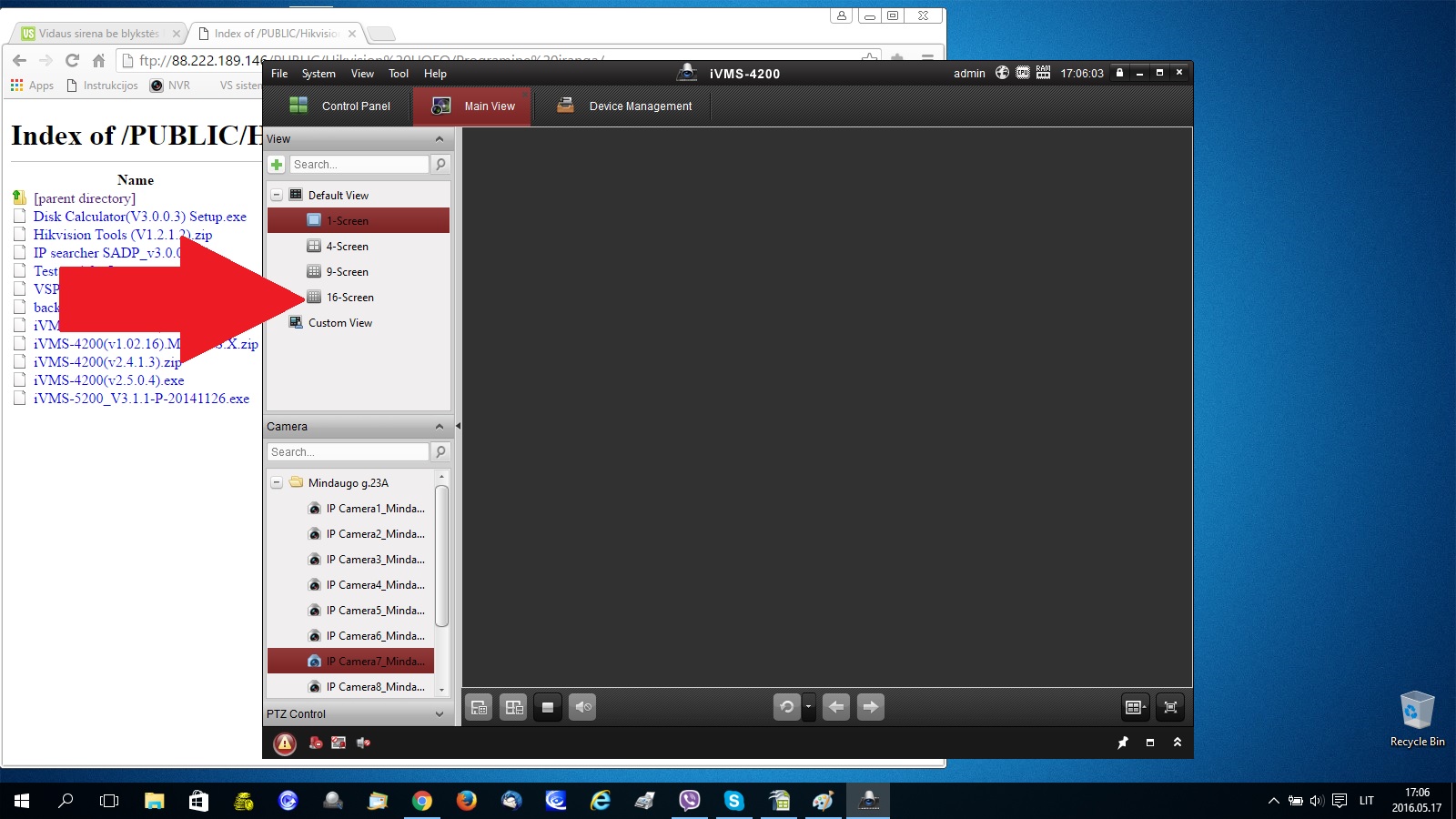Open Hikvision Tools (V1.2.1.2).zip link in browser
Viewport: 1456px width, 819px height.
click(123, 235)
